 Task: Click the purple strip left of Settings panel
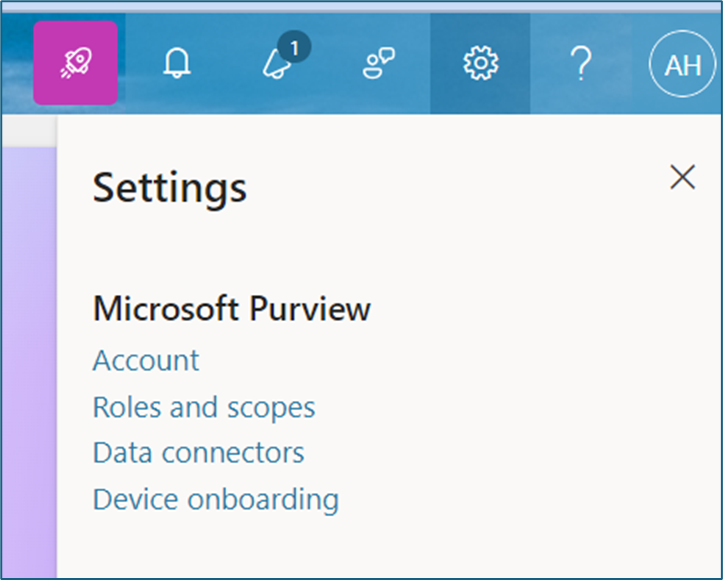30,350
